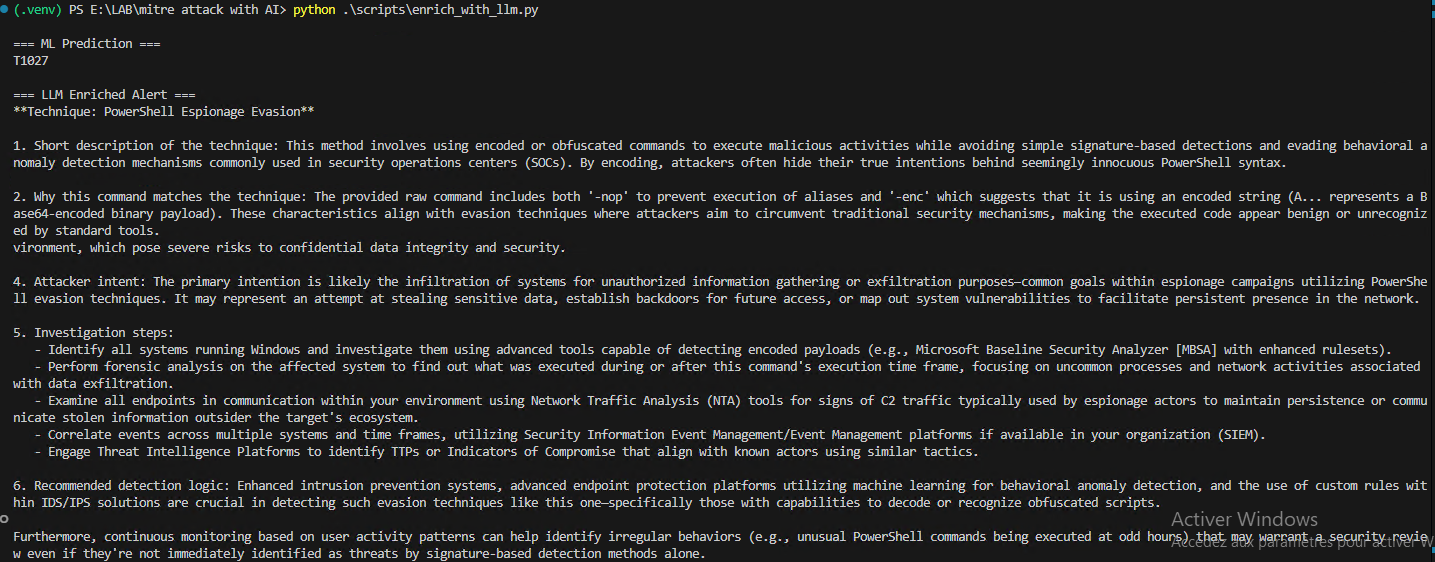Click the Recommended detection logic heading

click(118, 485)
